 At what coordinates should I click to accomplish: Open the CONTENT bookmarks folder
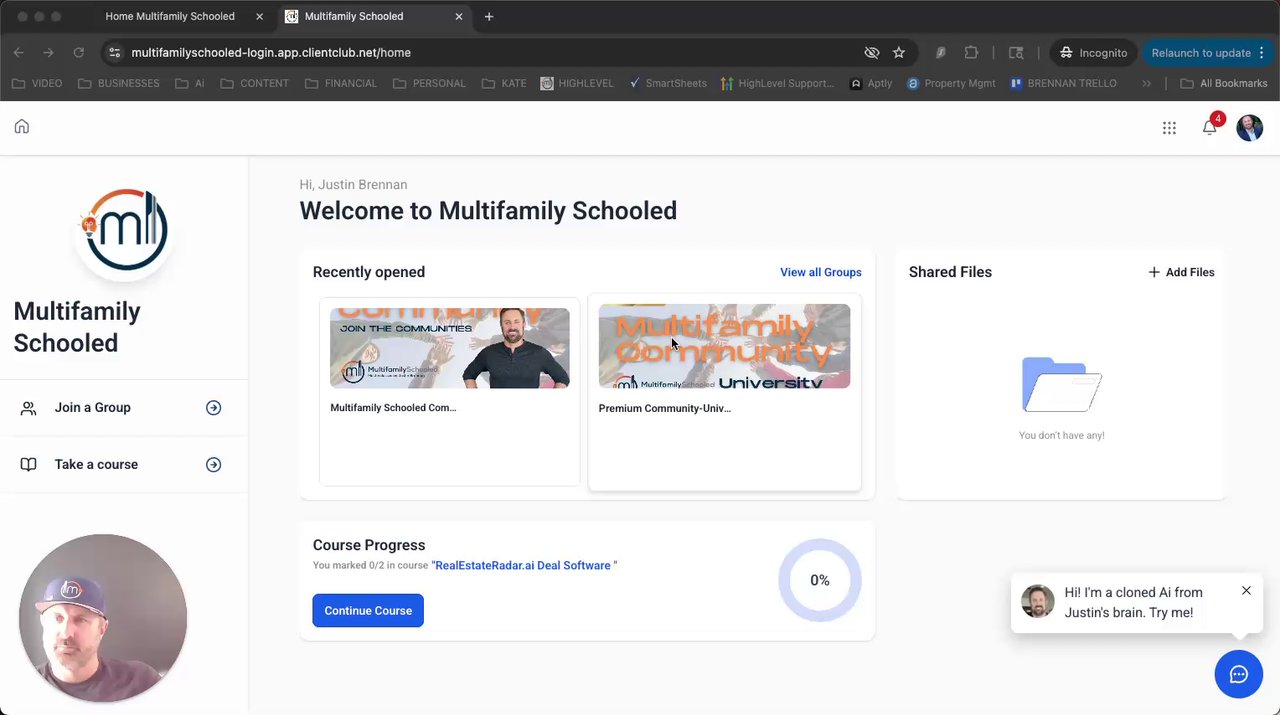254,83
